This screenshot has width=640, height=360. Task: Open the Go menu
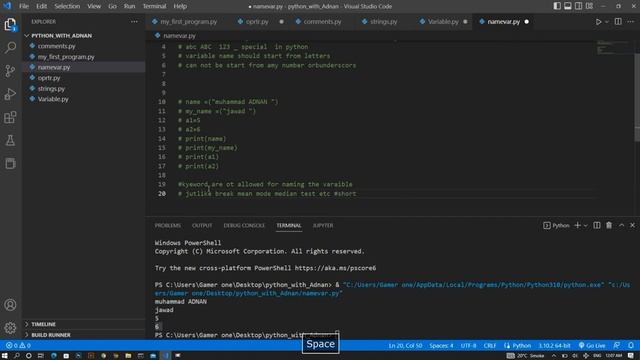pyautogui.click(x=112, y=6)
